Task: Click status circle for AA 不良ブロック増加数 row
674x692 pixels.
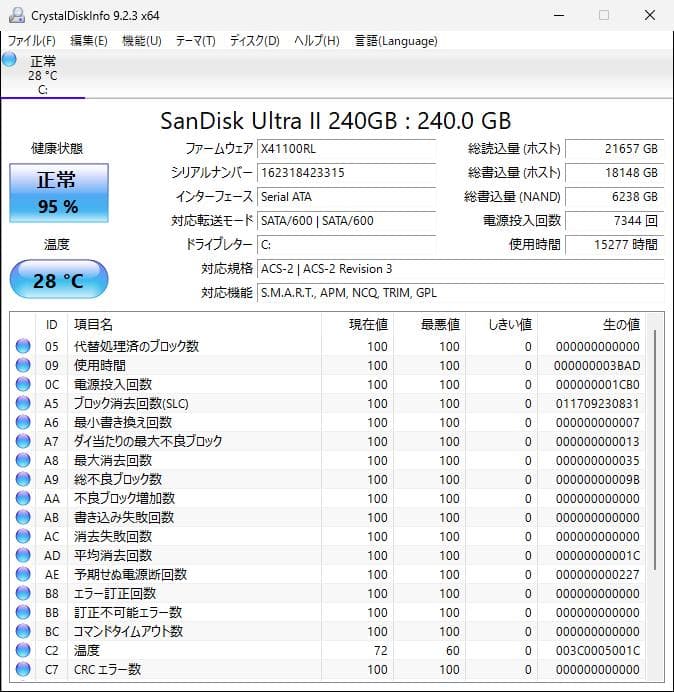Action: (x=23, y=498)
